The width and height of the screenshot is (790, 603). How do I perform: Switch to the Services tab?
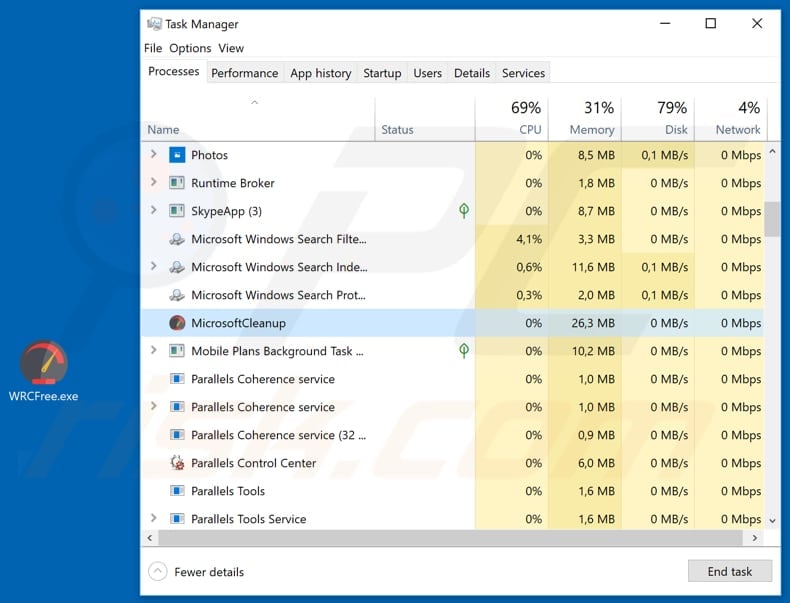tap(523, 73)
